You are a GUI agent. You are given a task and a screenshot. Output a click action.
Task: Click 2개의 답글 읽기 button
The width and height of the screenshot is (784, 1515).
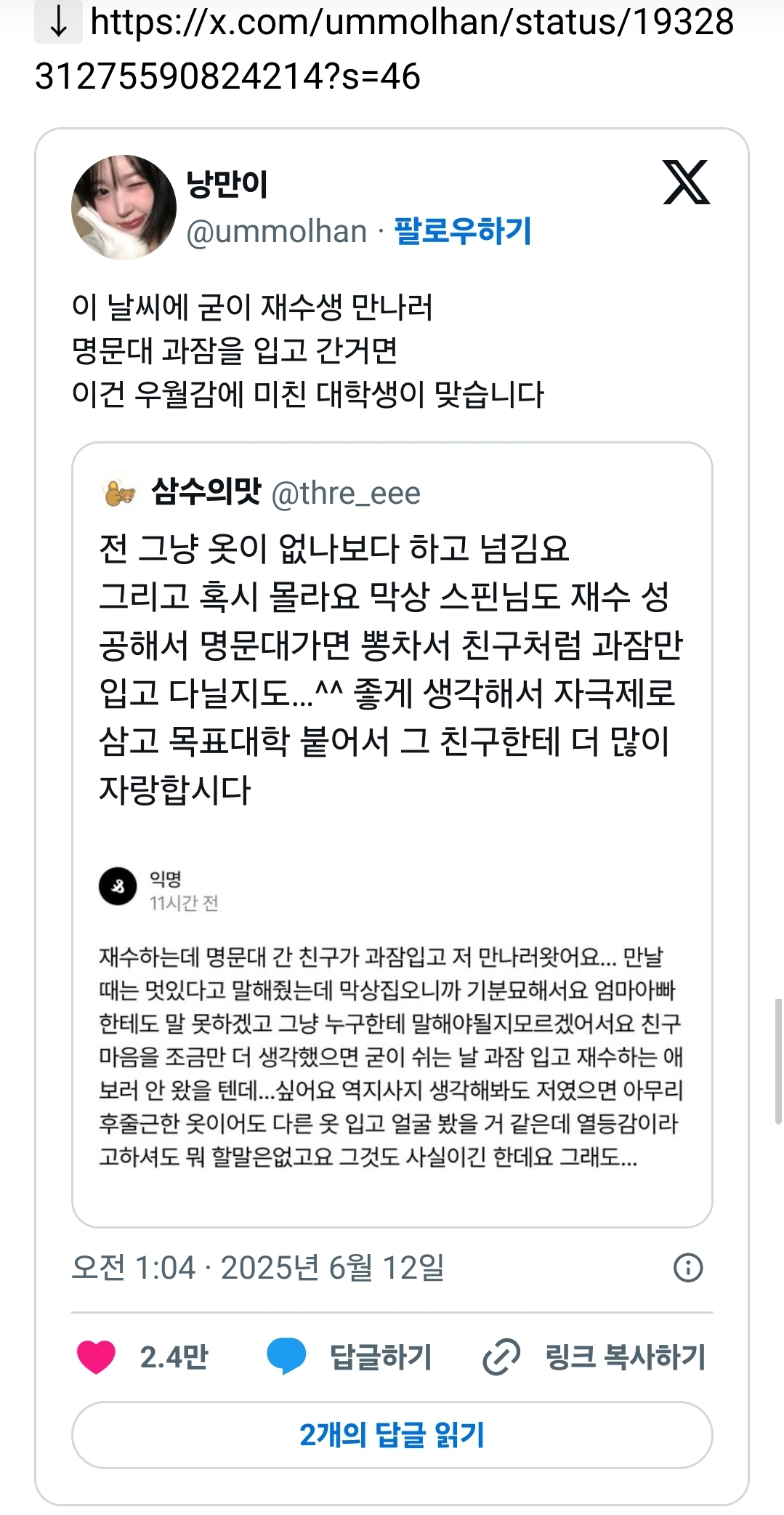(392, 1435)
